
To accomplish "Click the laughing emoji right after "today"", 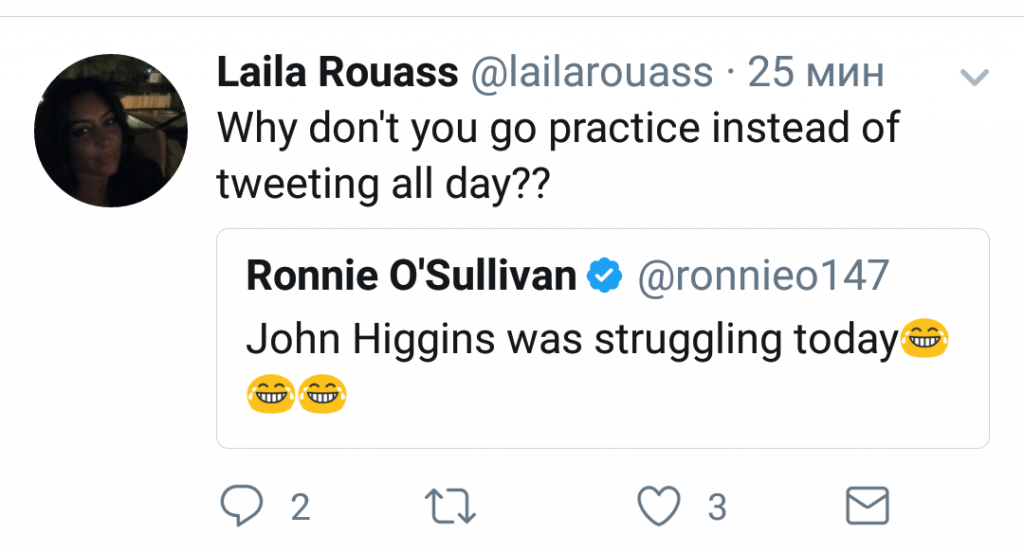I will (x=923, y=341).
